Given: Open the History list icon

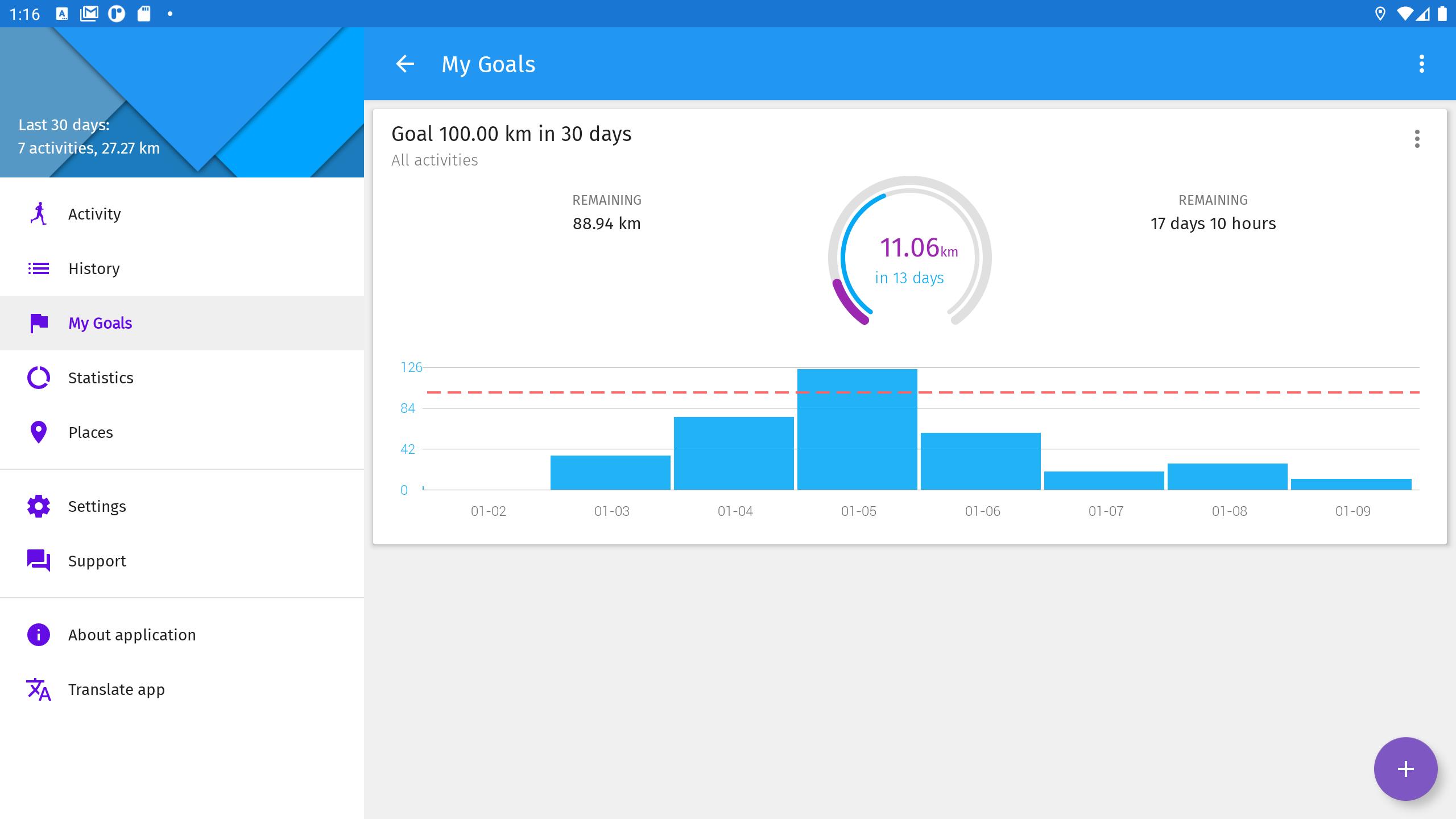Looking at the screenshot, I should pos(39,268).
